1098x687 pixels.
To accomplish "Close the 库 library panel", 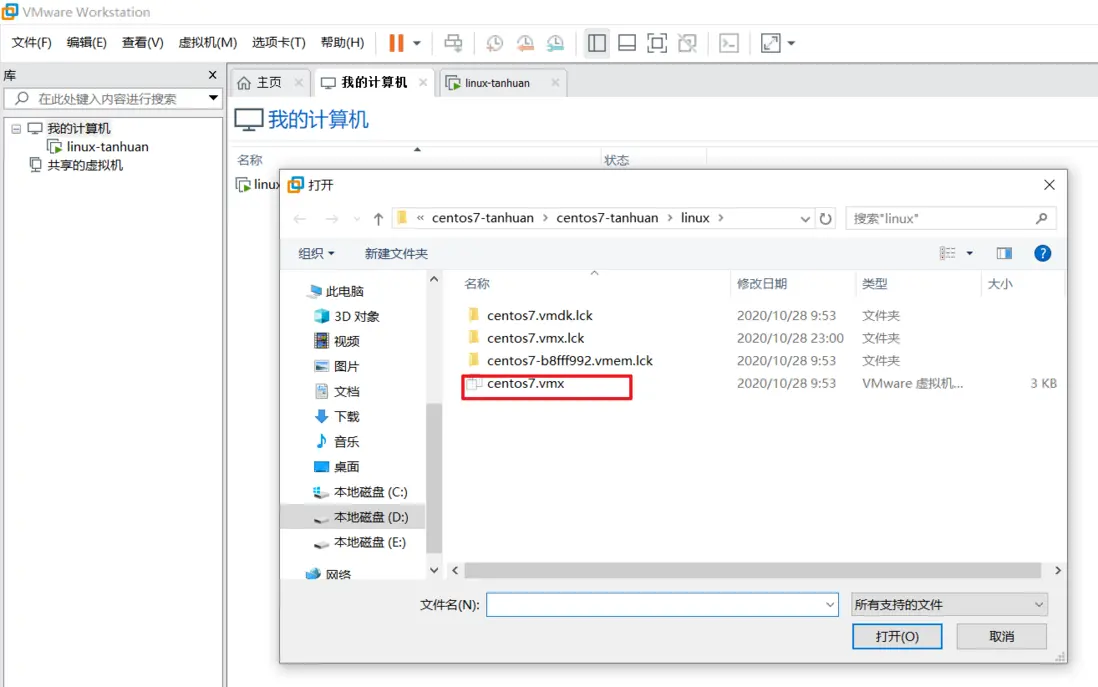I will pos(213,75).
